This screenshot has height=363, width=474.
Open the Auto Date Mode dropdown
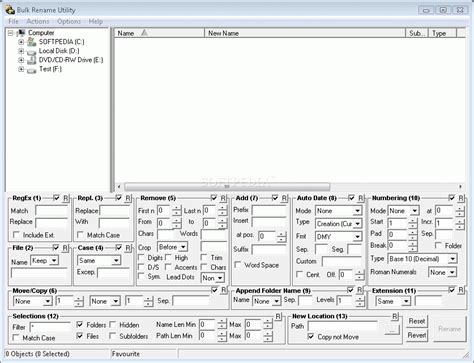pyautogui.click(x=357, y=211)
